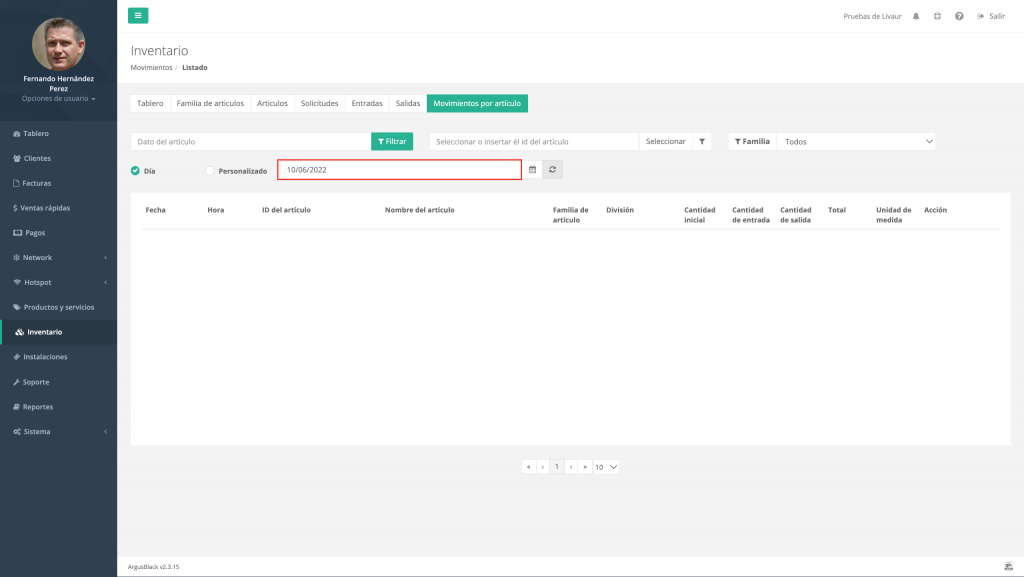Screen dimensions: 1024x577
Task: Log out using Salir
Action: point(991,16)
